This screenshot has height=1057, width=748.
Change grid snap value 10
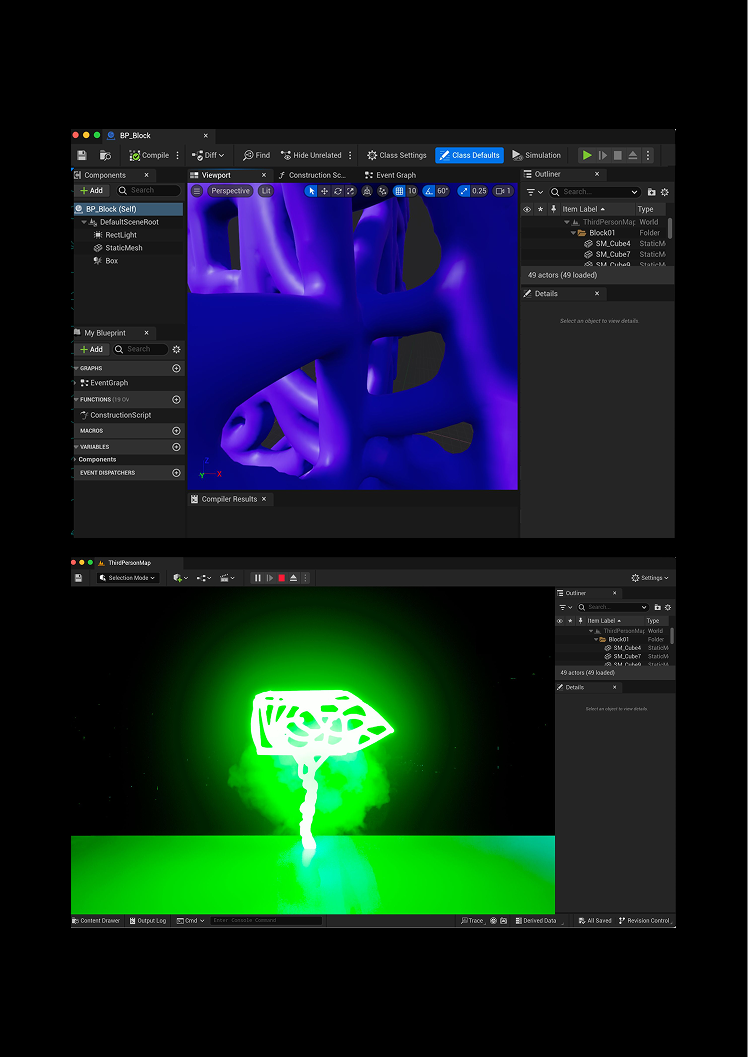(412, 191)
